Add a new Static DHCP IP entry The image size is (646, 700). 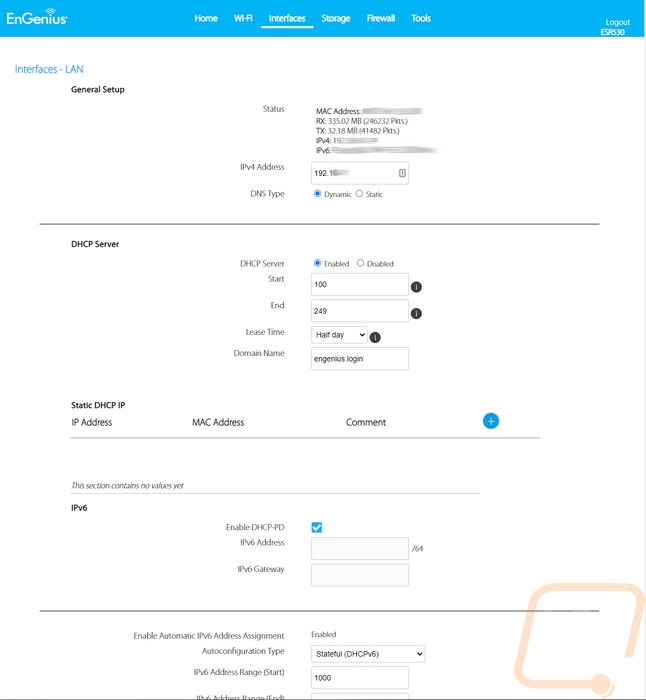(491, 421)
